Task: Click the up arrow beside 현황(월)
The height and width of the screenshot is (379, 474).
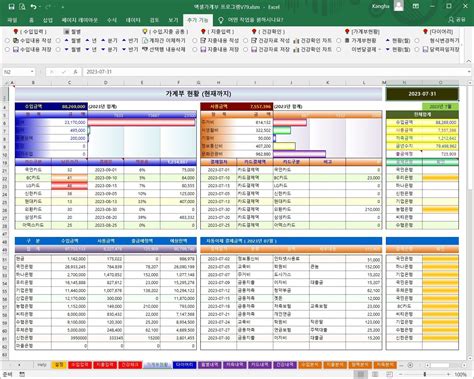Action: 388,40
